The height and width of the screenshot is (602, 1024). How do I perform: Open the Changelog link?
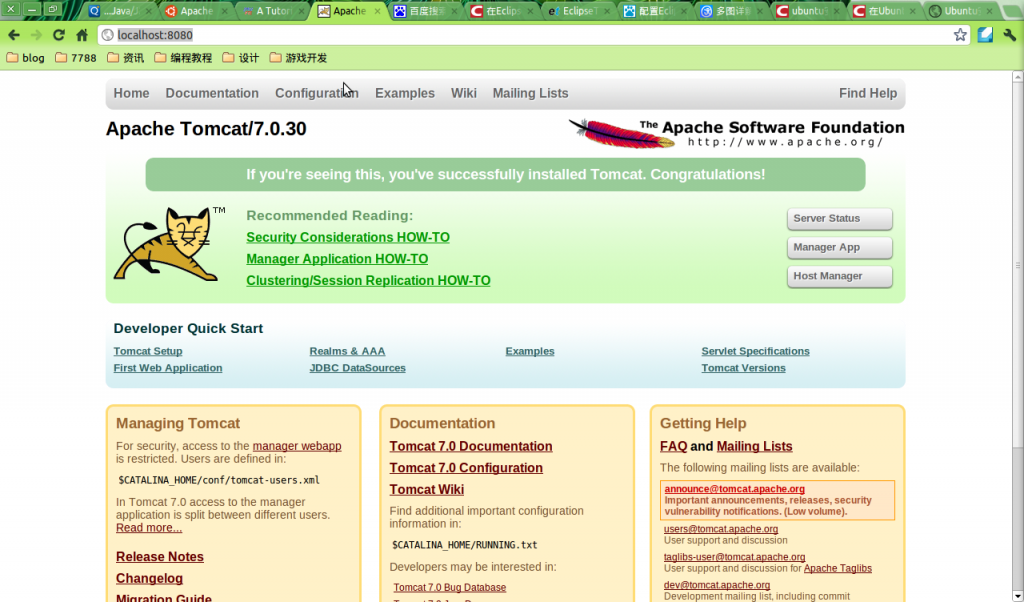pos(150,578)
